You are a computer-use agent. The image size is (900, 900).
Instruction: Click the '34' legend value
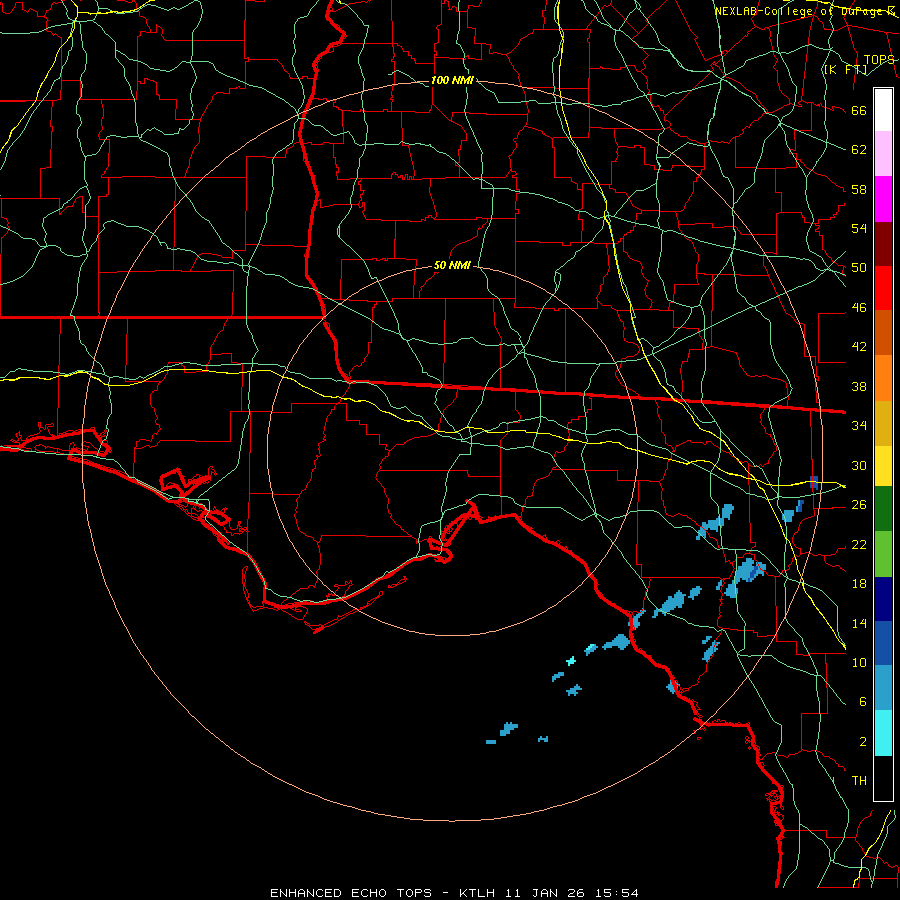[859, 426]
